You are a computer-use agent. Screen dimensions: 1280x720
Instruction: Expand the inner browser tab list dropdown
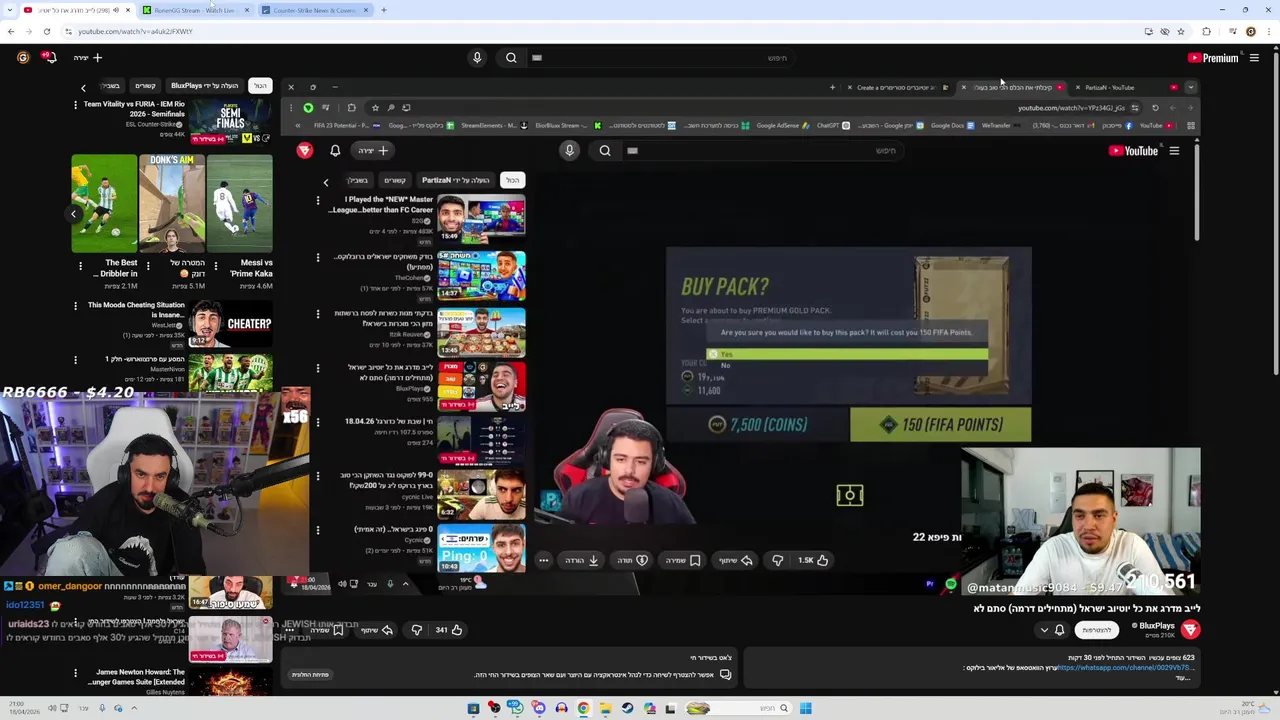click(1190, 87)
